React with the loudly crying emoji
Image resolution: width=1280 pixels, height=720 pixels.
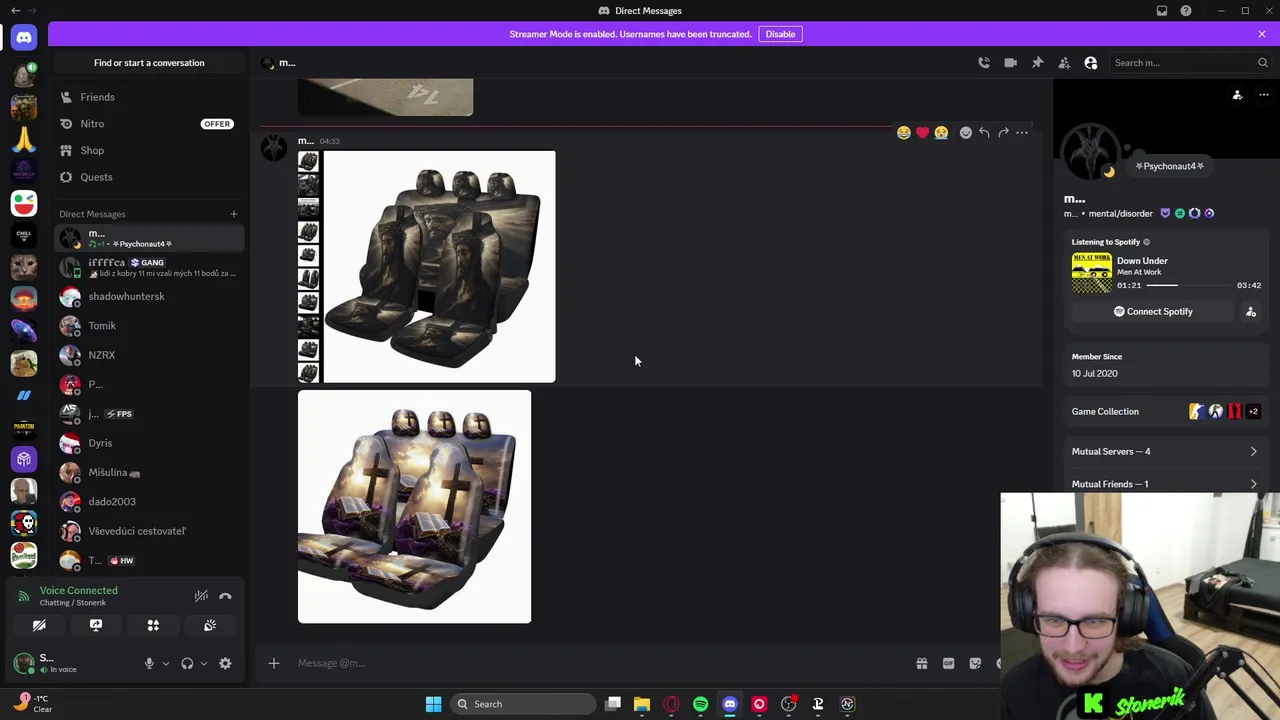(x=941, y=133)
